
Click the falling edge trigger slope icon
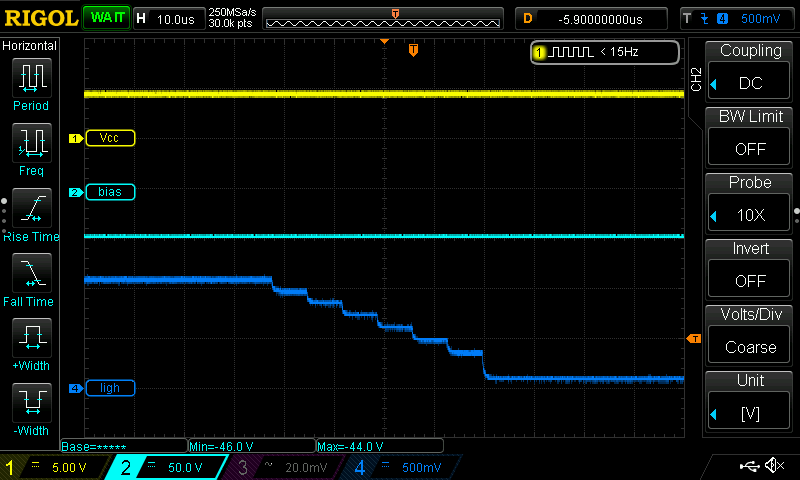pos(705,19)
